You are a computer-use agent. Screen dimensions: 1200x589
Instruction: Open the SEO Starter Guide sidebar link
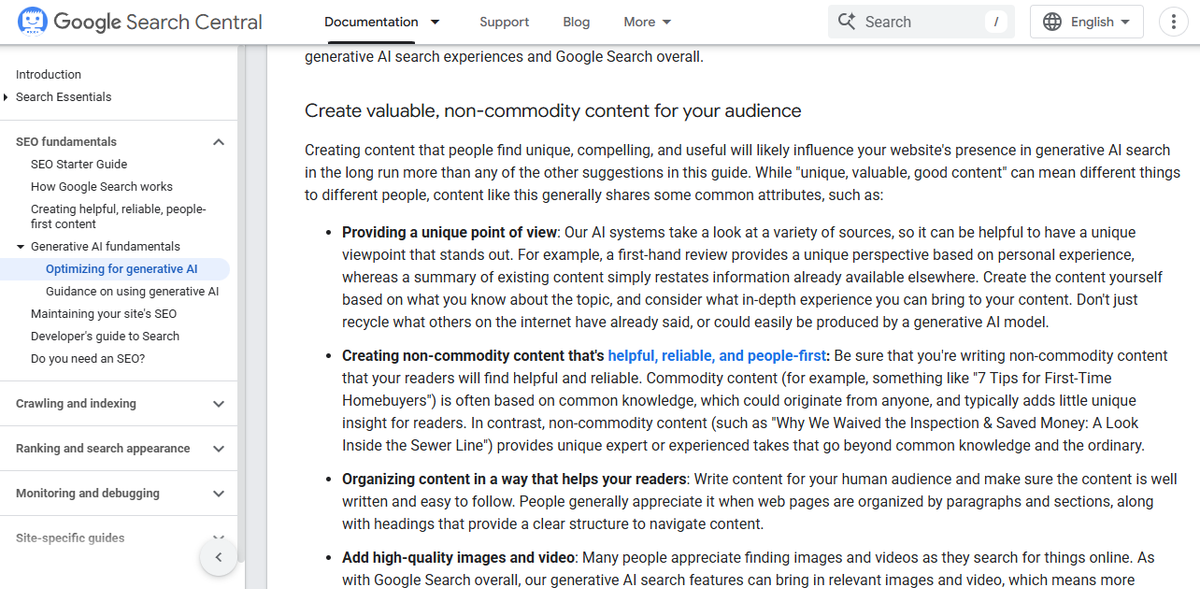(x=79, y=164)
